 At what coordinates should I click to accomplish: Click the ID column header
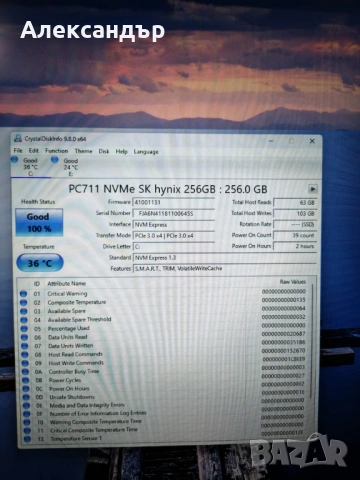tap(37, 283)
